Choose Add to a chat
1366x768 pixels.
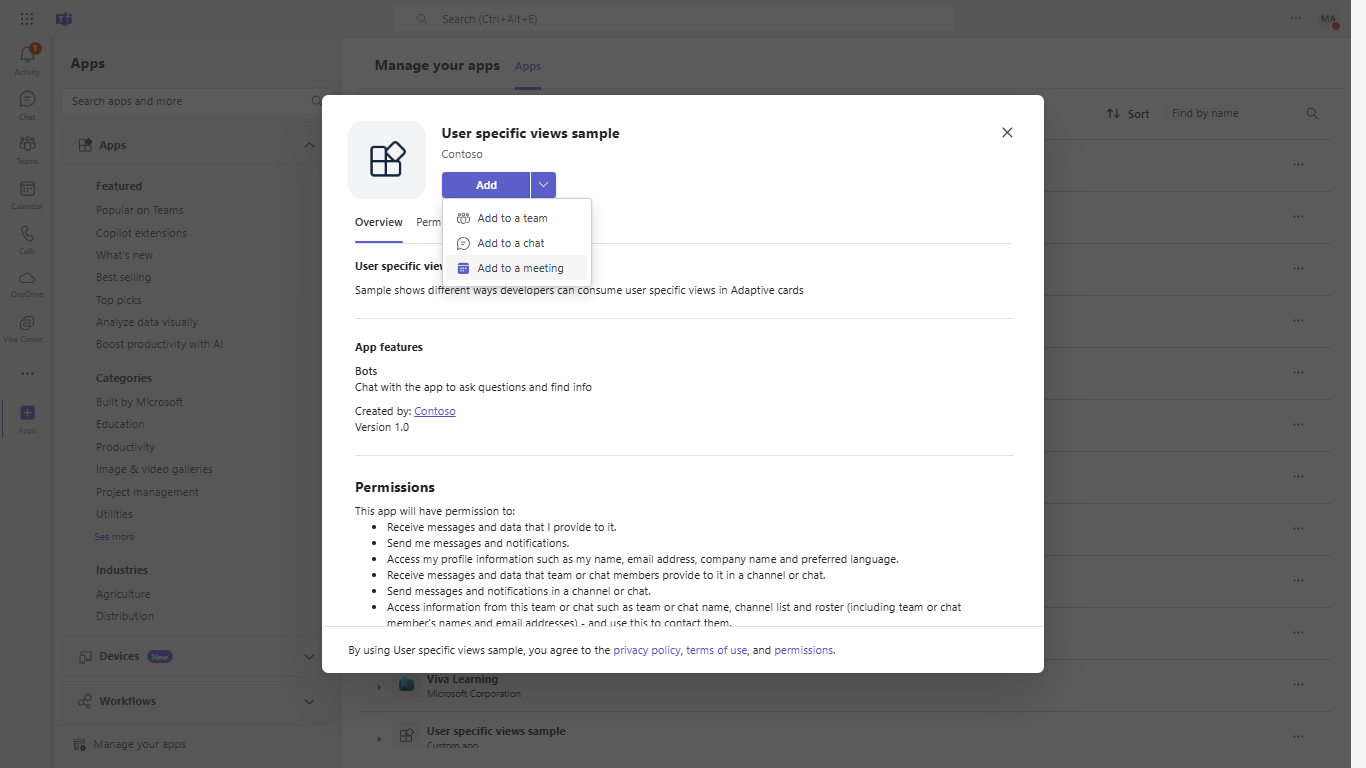(517, 243)
